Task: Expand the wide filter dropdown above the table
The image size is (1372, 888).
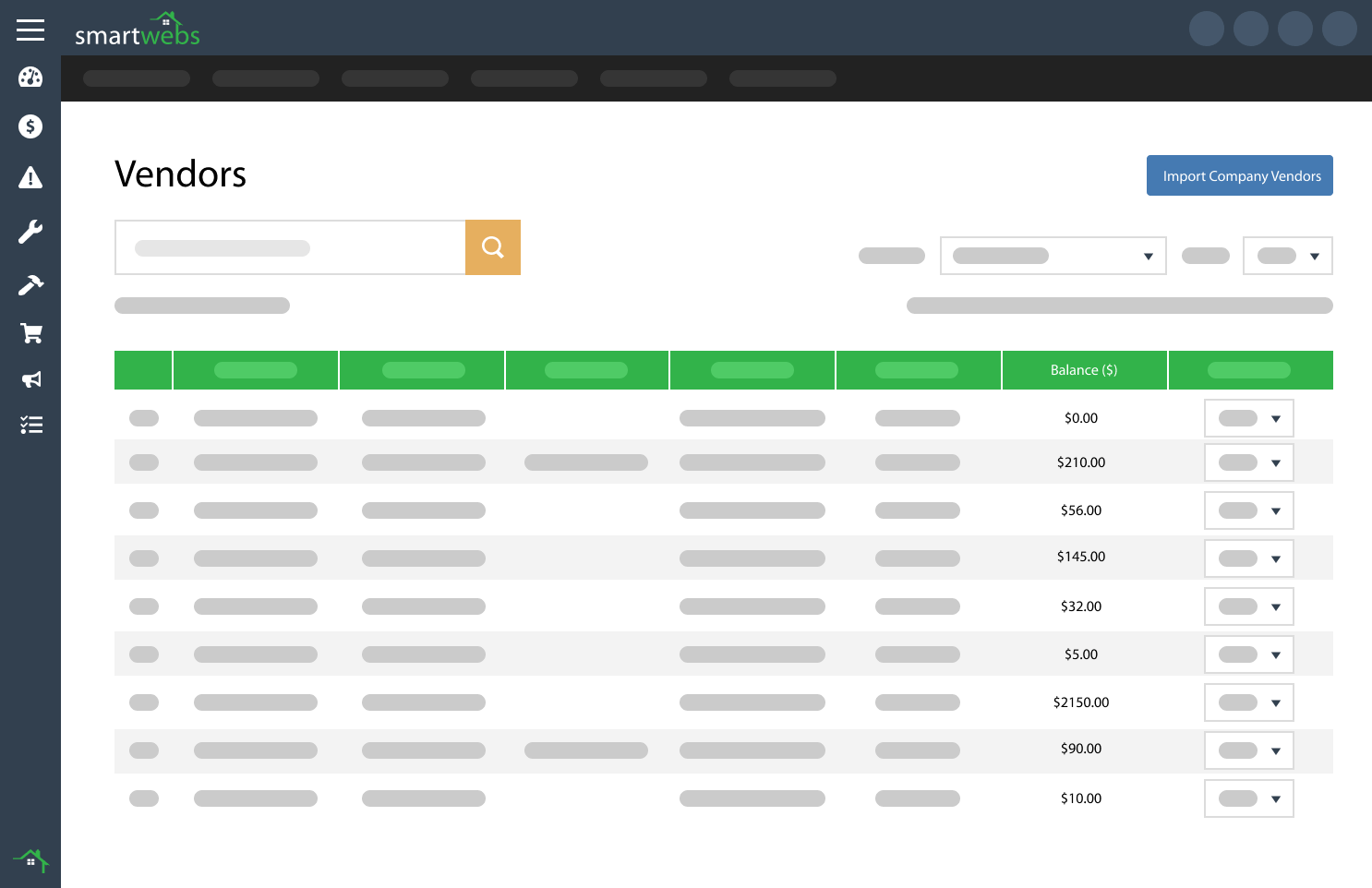Action: click(1053, 256)
